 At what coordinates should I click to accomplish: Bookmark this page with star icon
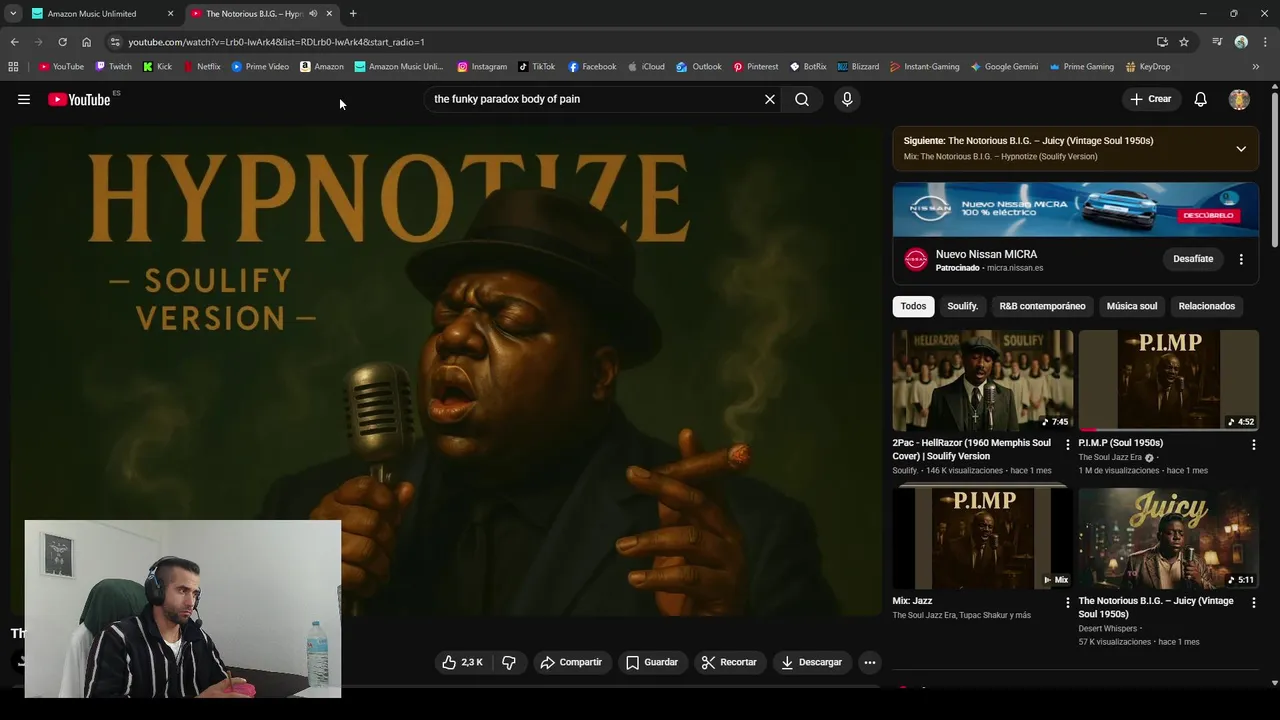pos(1184,42)
